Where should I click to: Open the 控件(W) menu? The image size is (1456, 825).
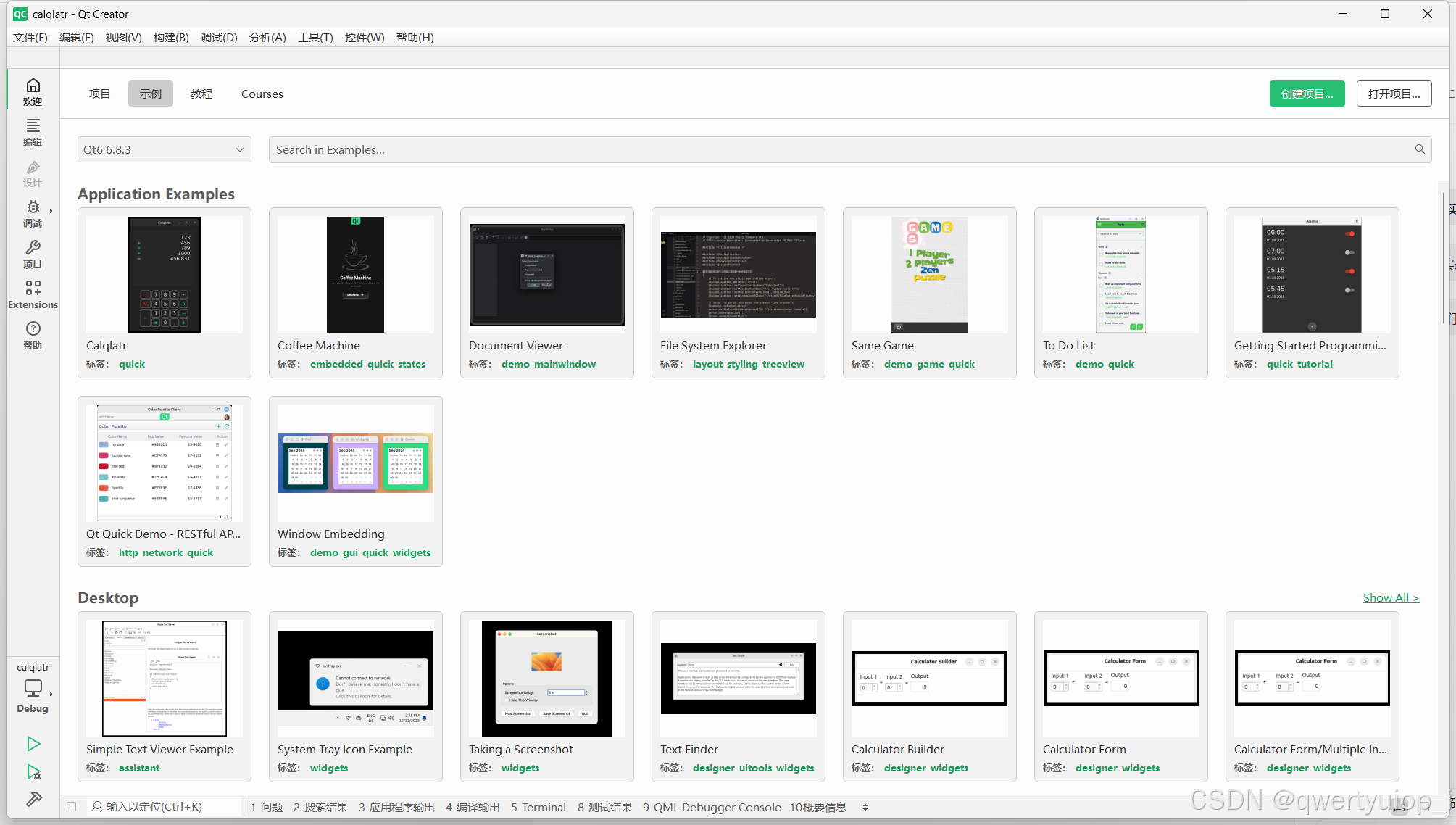pos(365,37)
